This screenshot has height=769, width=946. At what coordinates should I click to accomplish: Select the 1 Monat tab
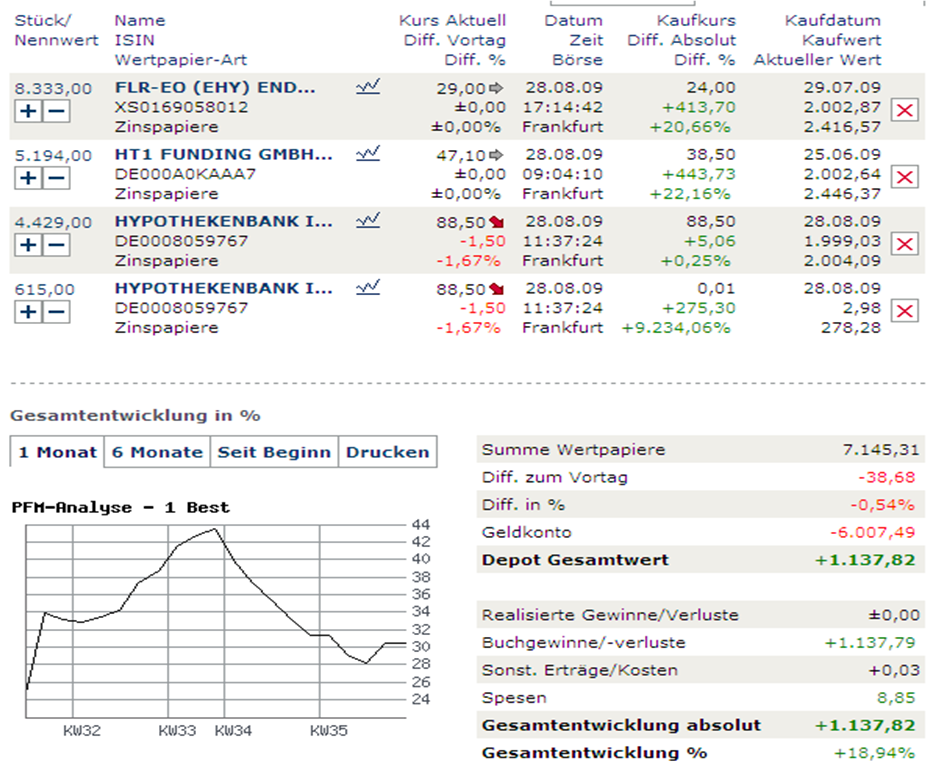pos(56,452)
